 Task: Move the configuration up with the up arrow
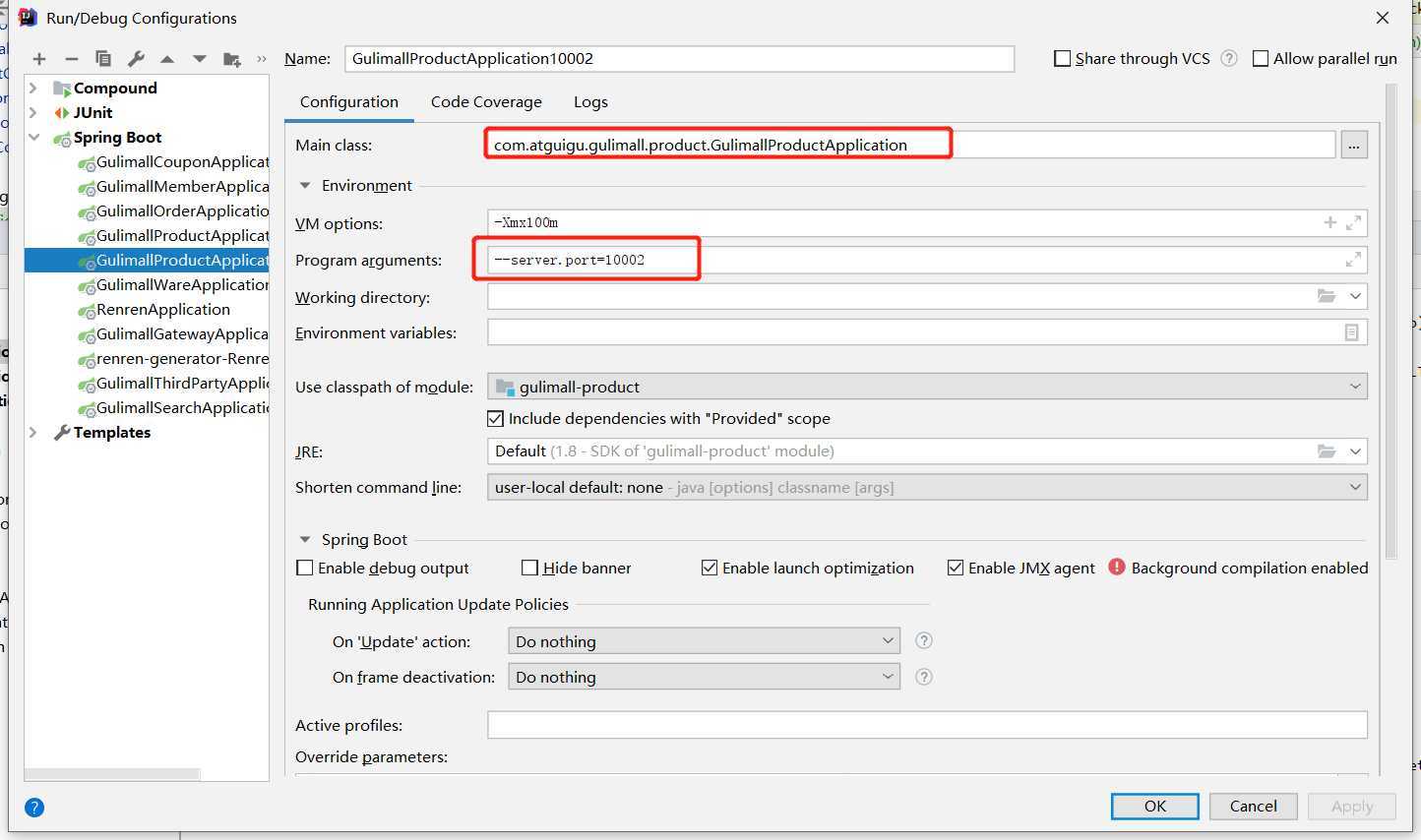pyautogui.click(x=167, y=59)
